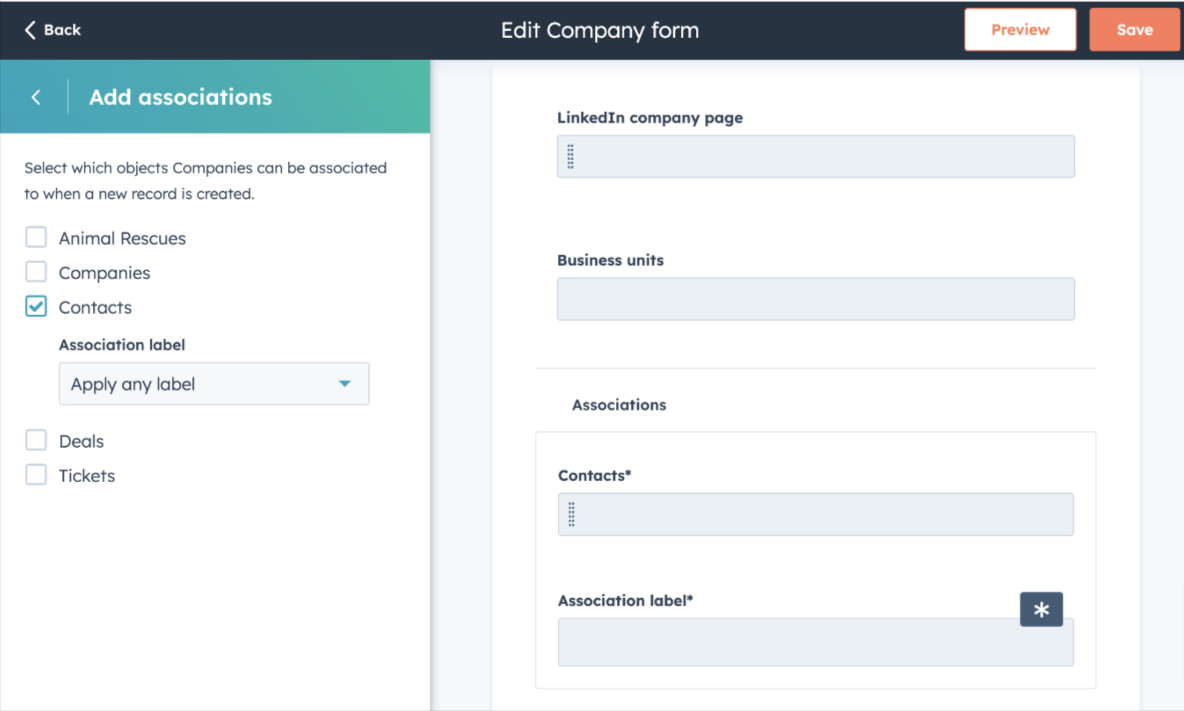
Task: Click the Association label form field
Action: tap(816, 642)
